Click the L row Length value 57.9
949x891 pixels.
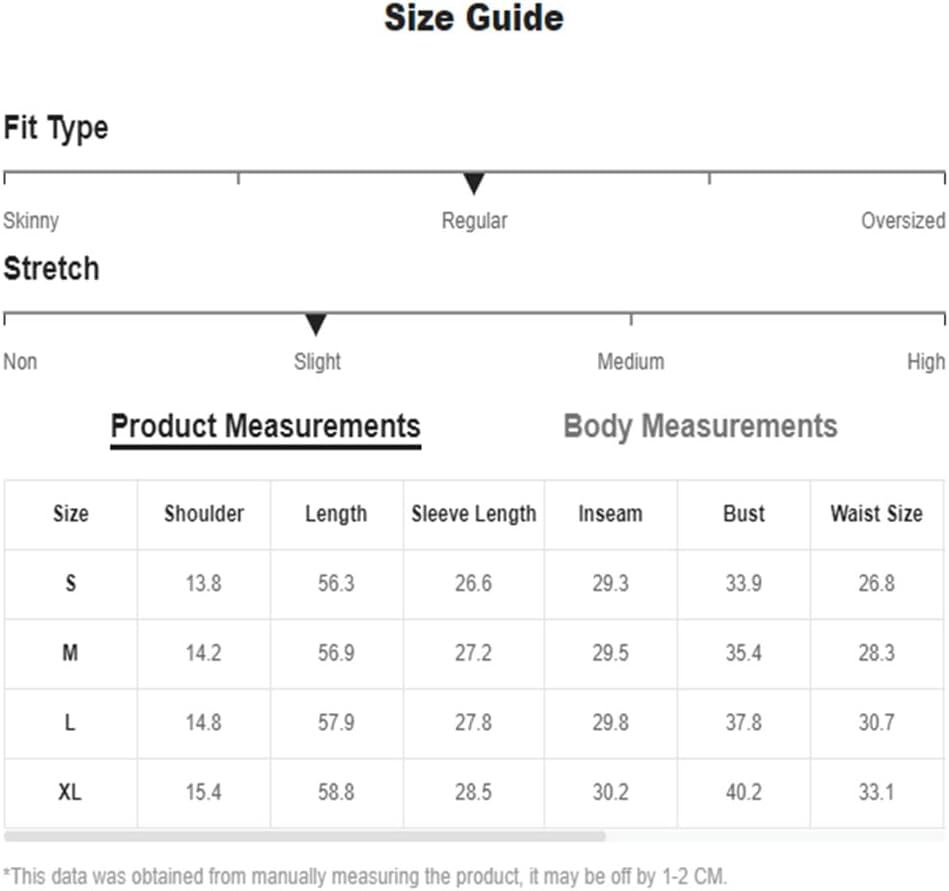(x=336, y=723)
